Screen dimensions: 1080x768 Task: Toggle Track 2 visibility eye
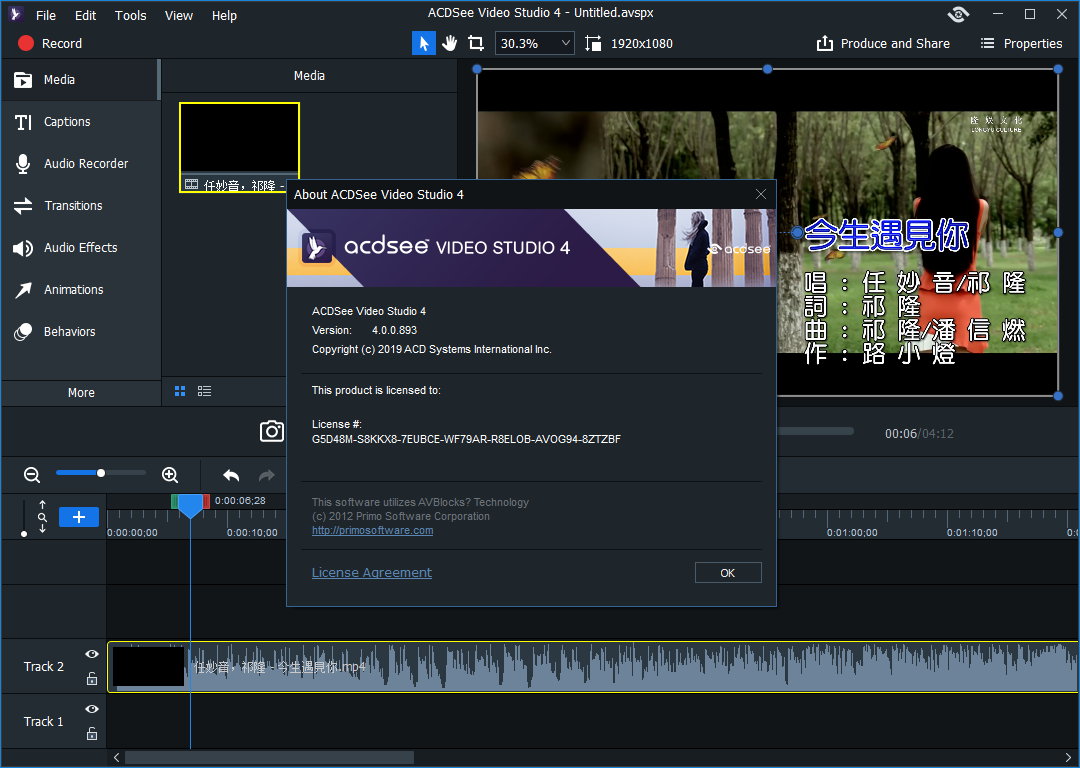point(92,654)
